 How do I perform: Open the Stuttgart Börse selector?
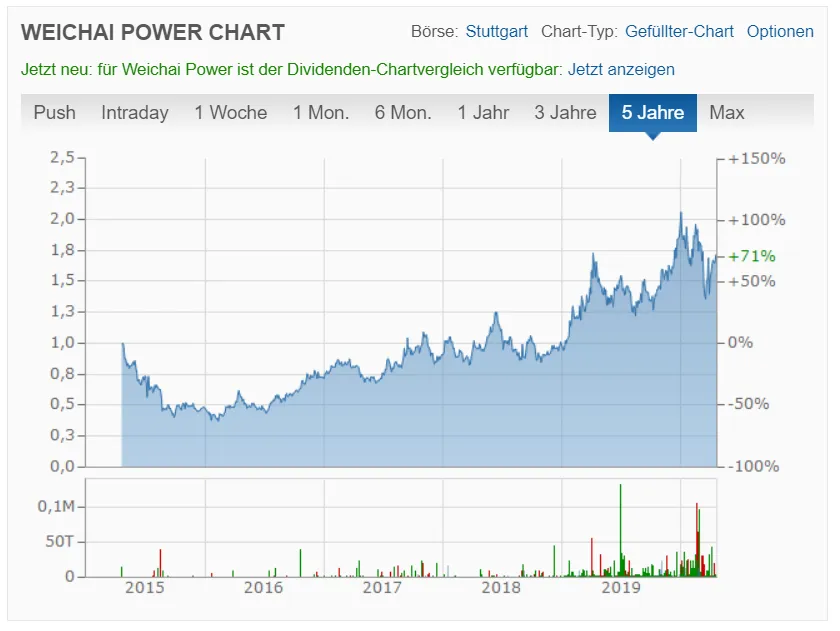coord(495,31)
